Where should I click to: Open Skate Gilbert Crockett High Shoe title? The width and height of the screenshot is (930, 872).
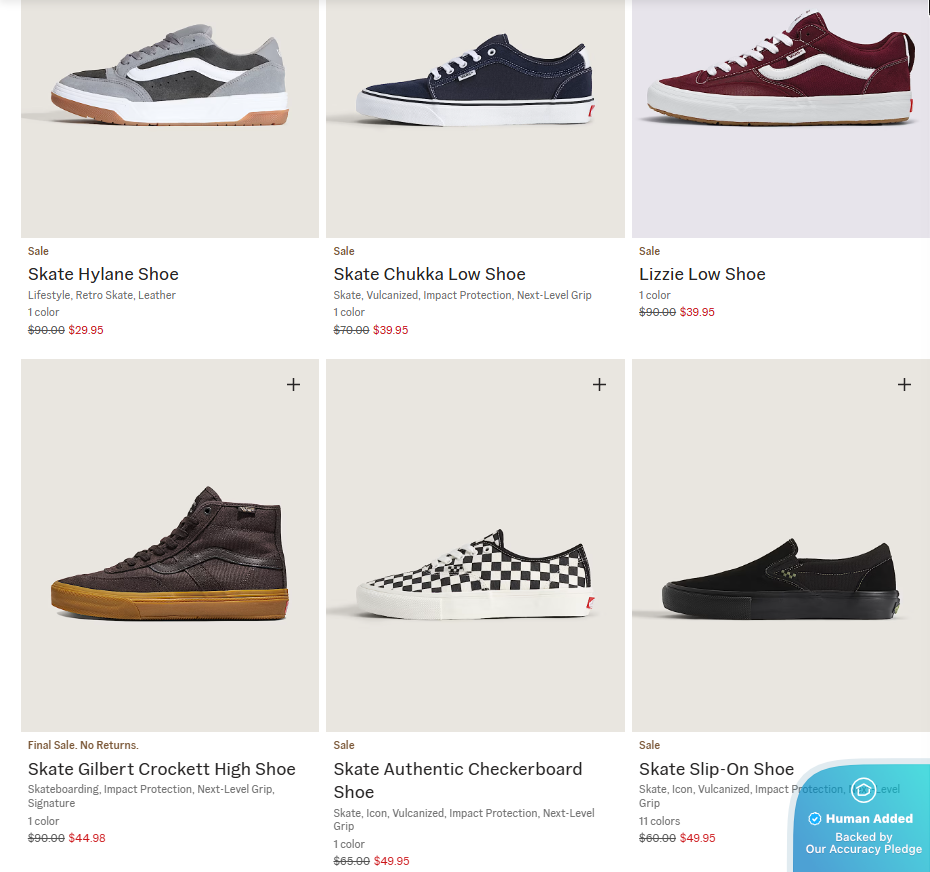[162, 769]
